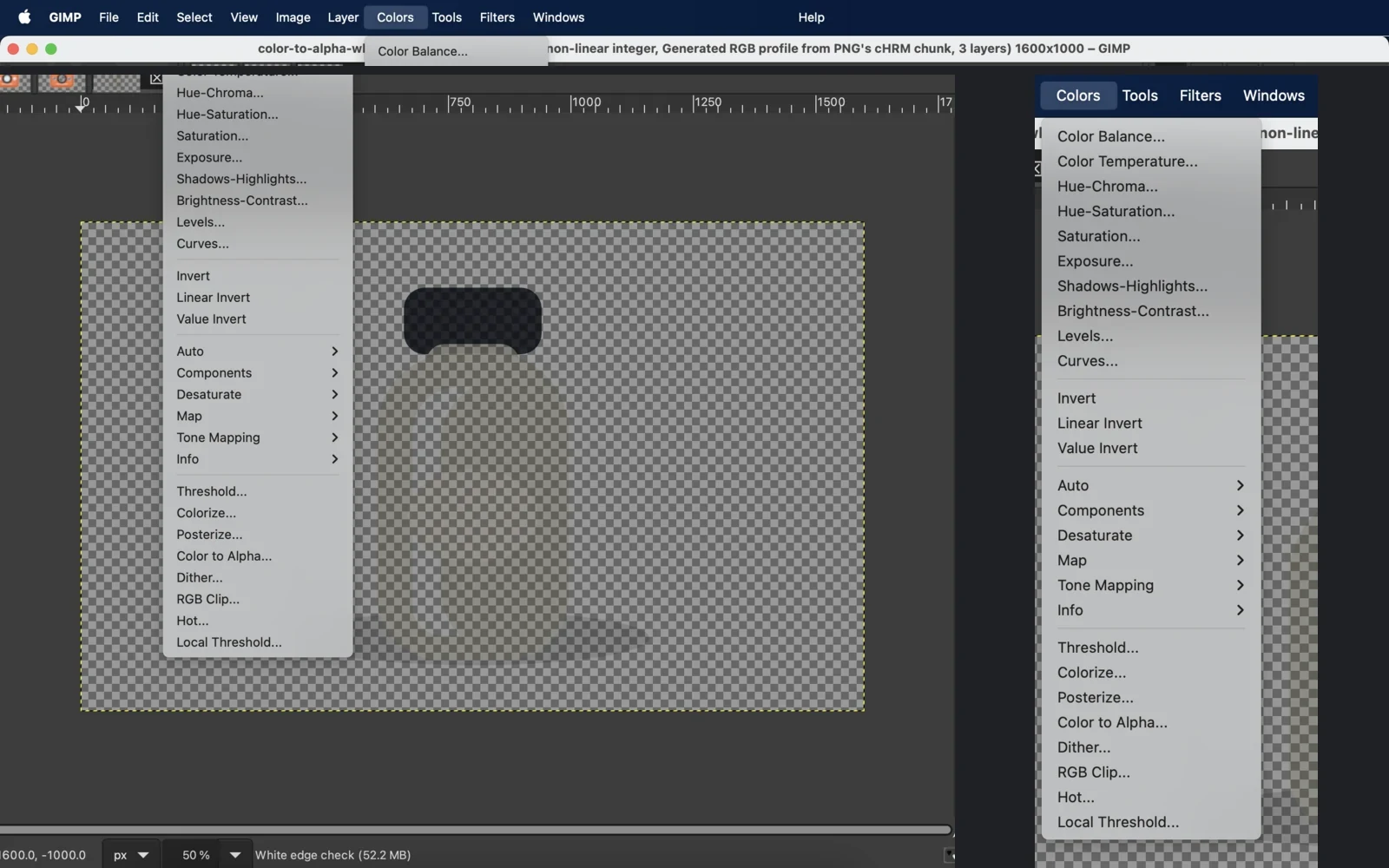Open Filters in the enlarged inset's menu bar
Viewport: 1389px width, 868px height.
[x=1201, y=95]
